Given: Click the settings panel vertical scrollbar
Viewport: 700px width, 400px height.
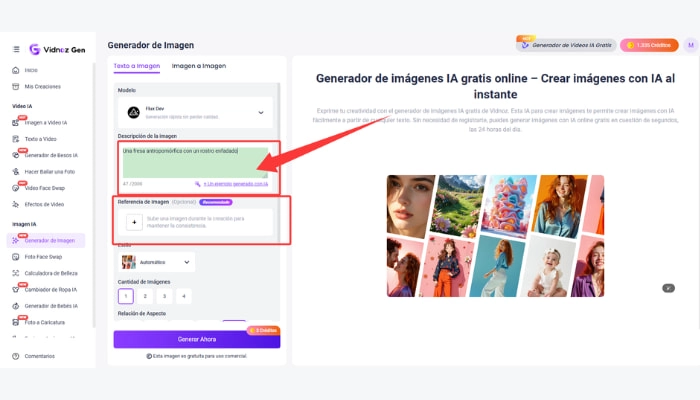Looking at the screenshot, I should point(279,161).
